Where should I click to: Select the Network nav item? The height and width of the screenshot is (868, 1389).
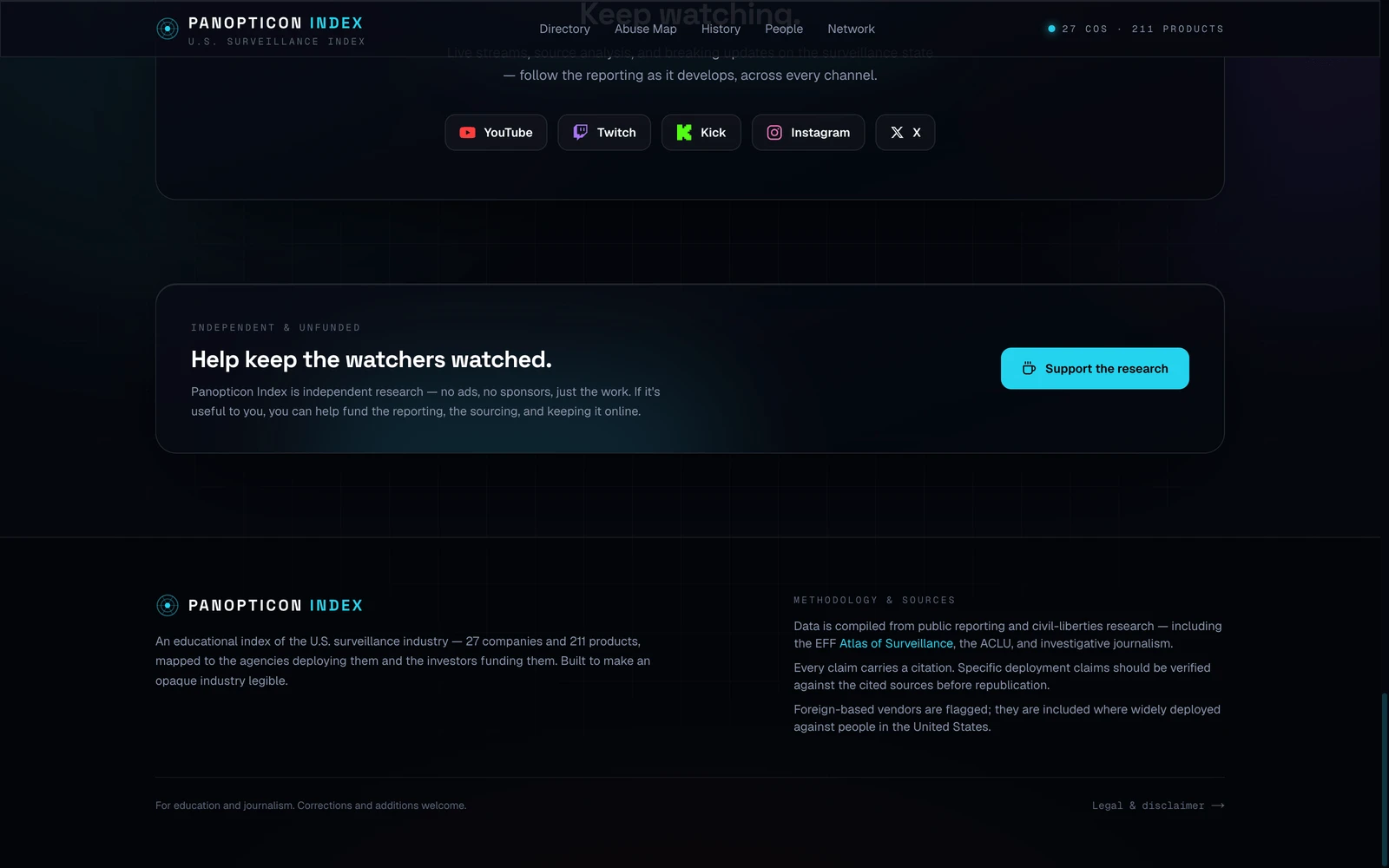(x=851, y=29)
